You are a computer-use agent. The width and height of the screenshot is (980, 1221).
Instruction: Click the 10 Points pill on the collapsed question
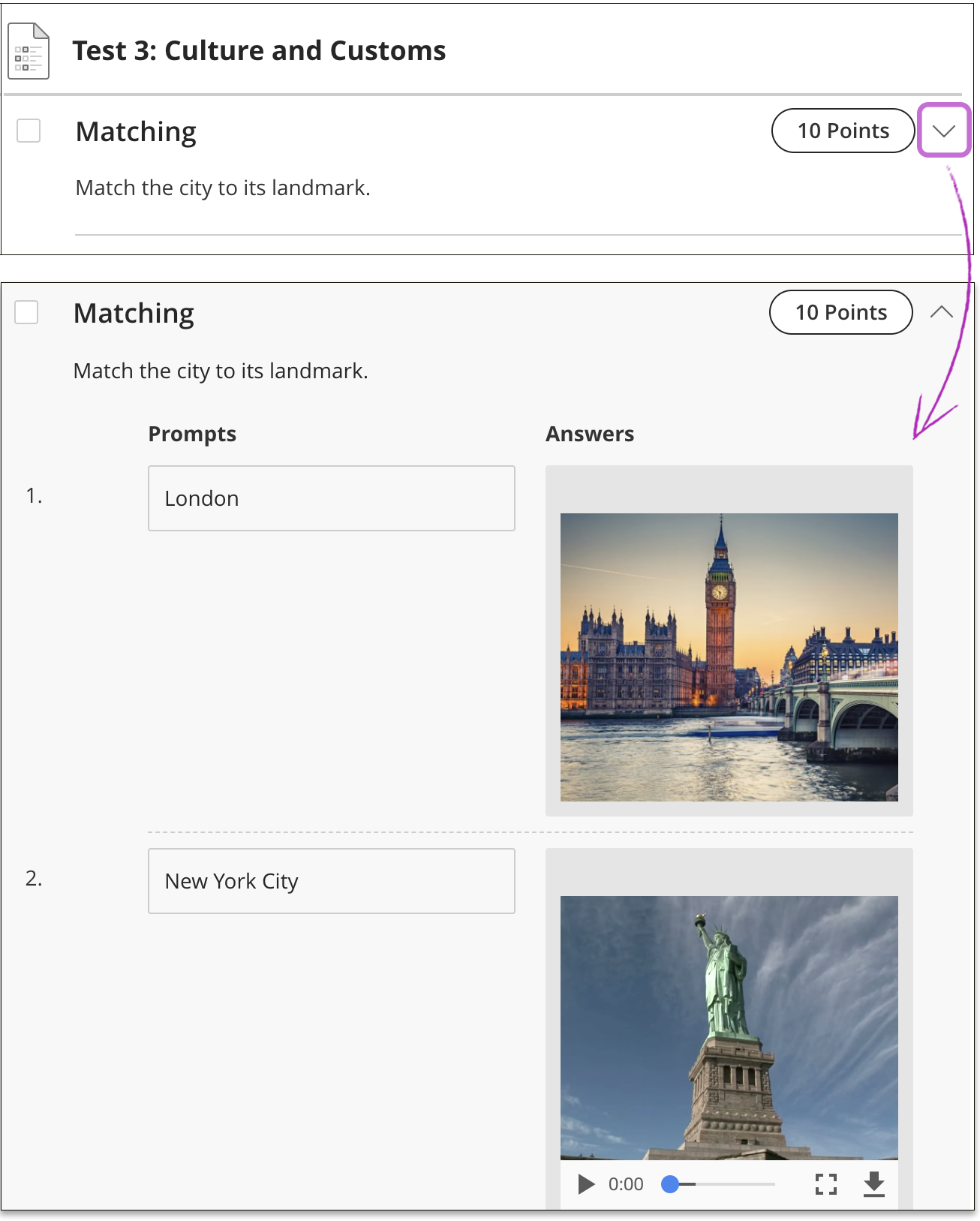843,131
